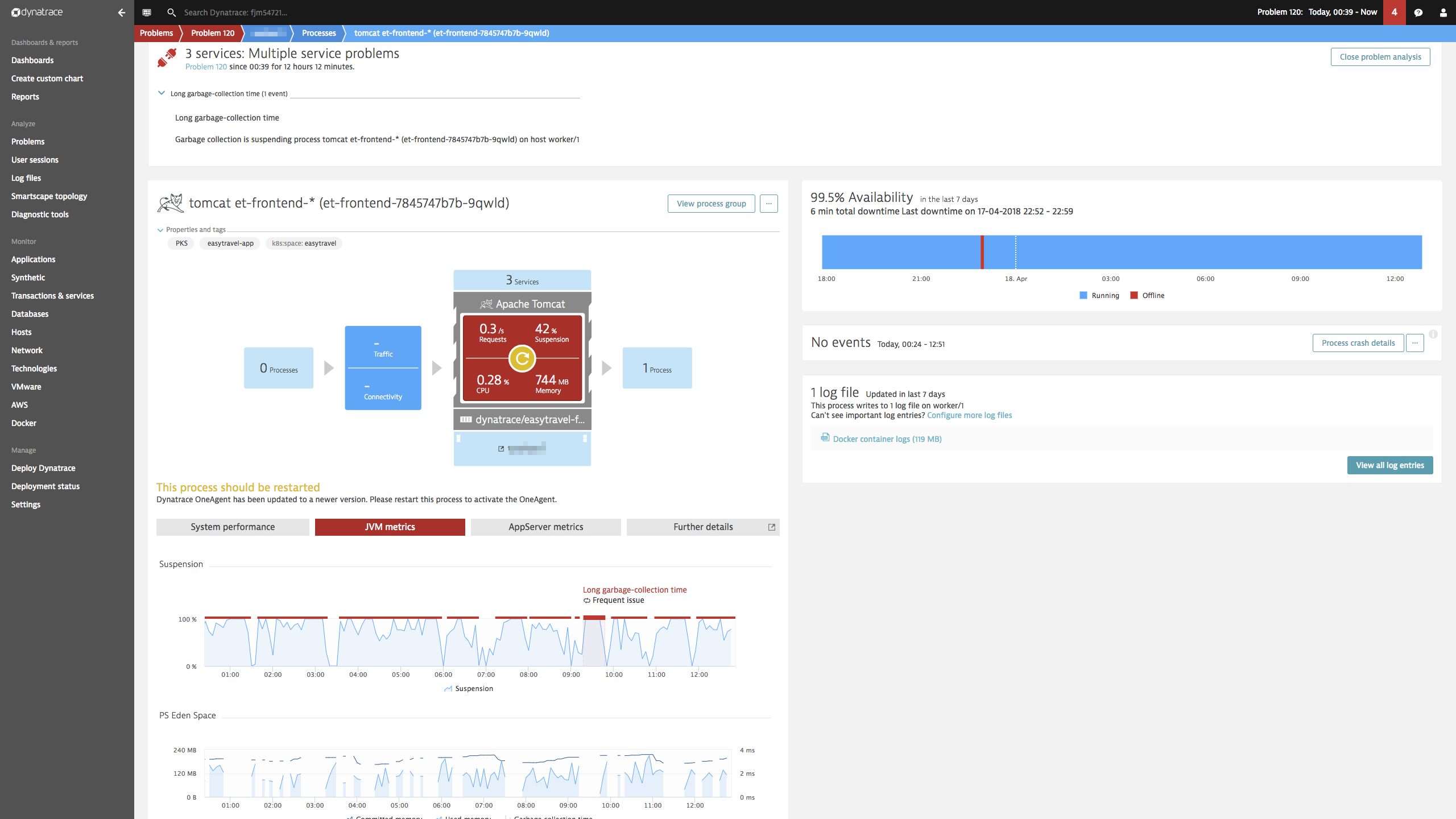This screenshot has width=1456, height=819.
Task: Click the red plug problem icon
Action: click(x=167, y=57)
